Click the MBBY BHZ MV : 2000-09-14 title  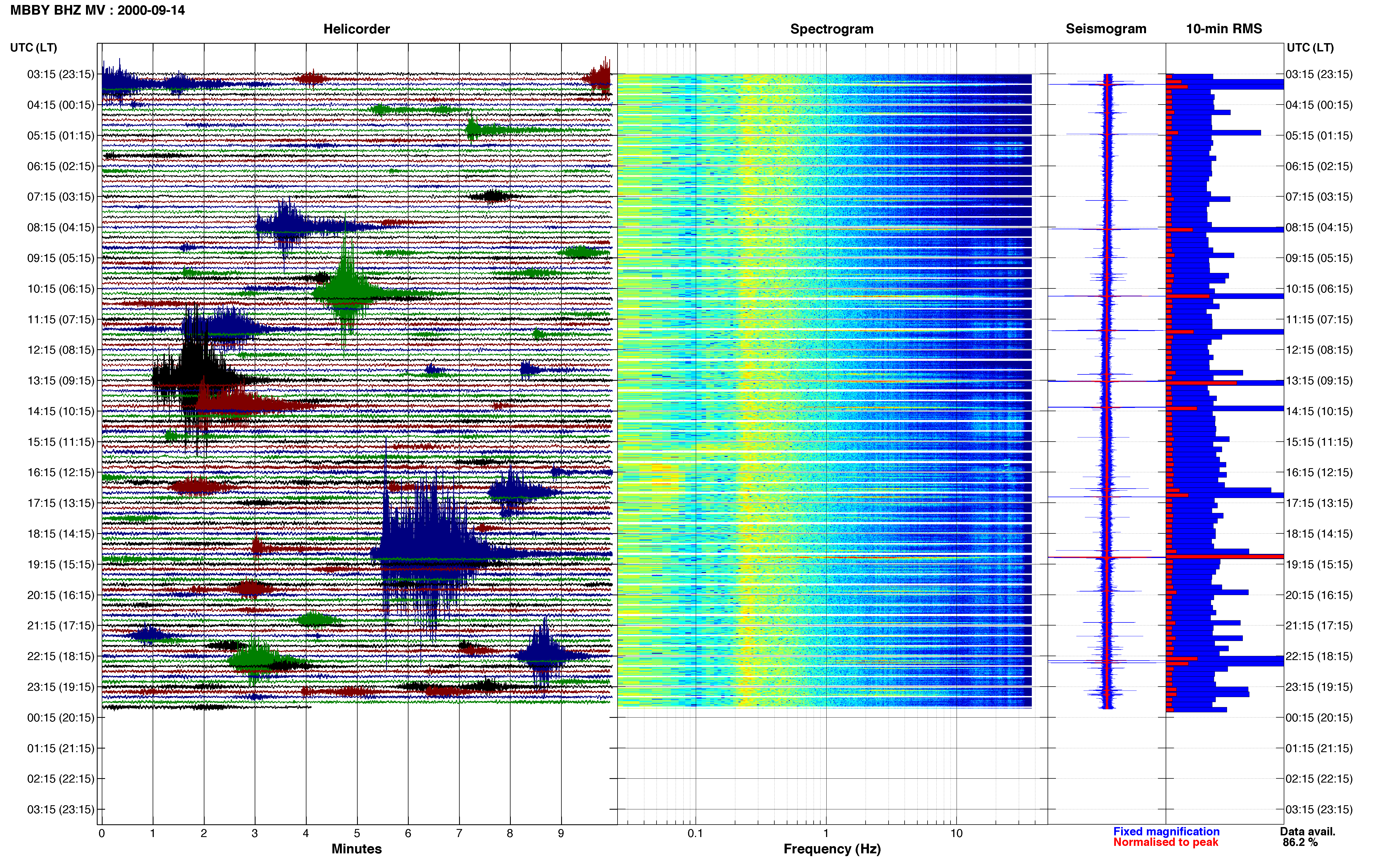97,10
